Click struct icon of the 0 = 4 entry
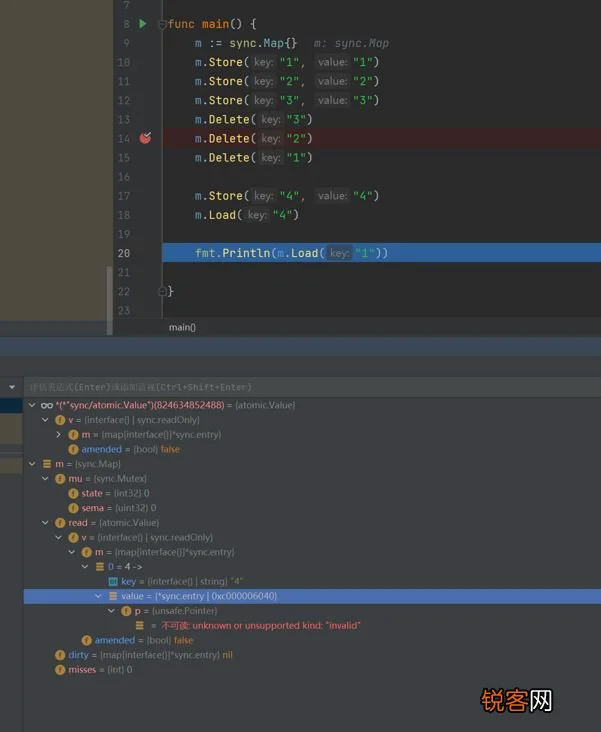 100,567
